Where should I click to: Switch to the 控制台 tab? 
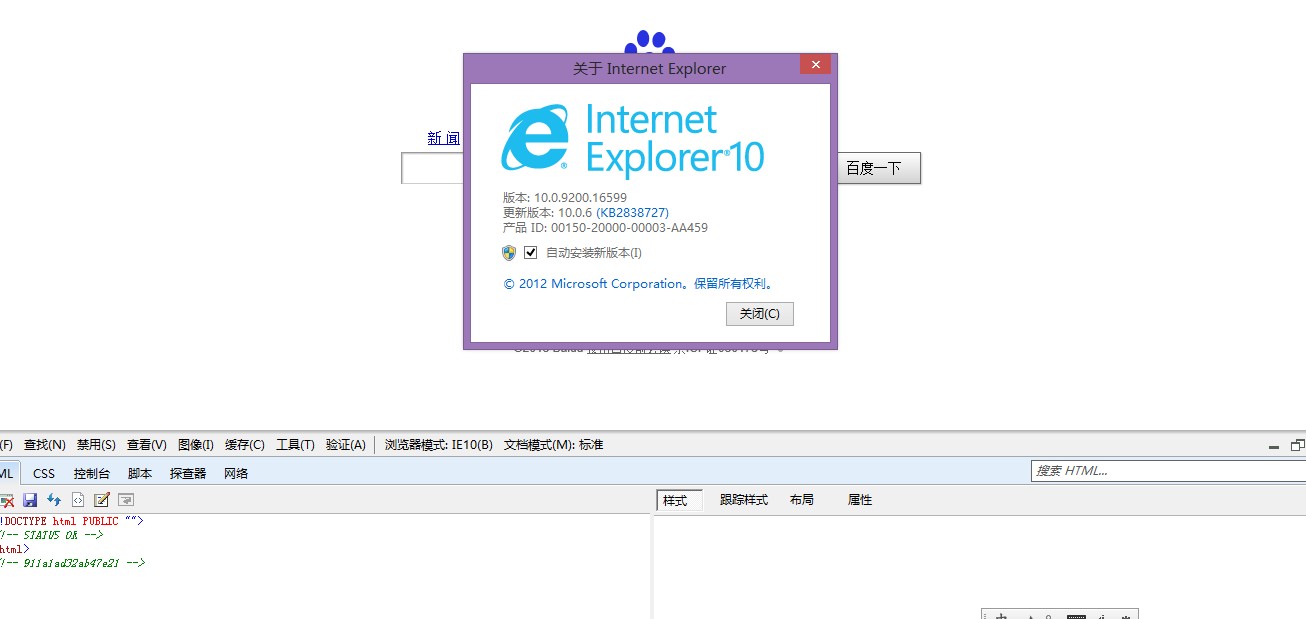coord(92,473)
